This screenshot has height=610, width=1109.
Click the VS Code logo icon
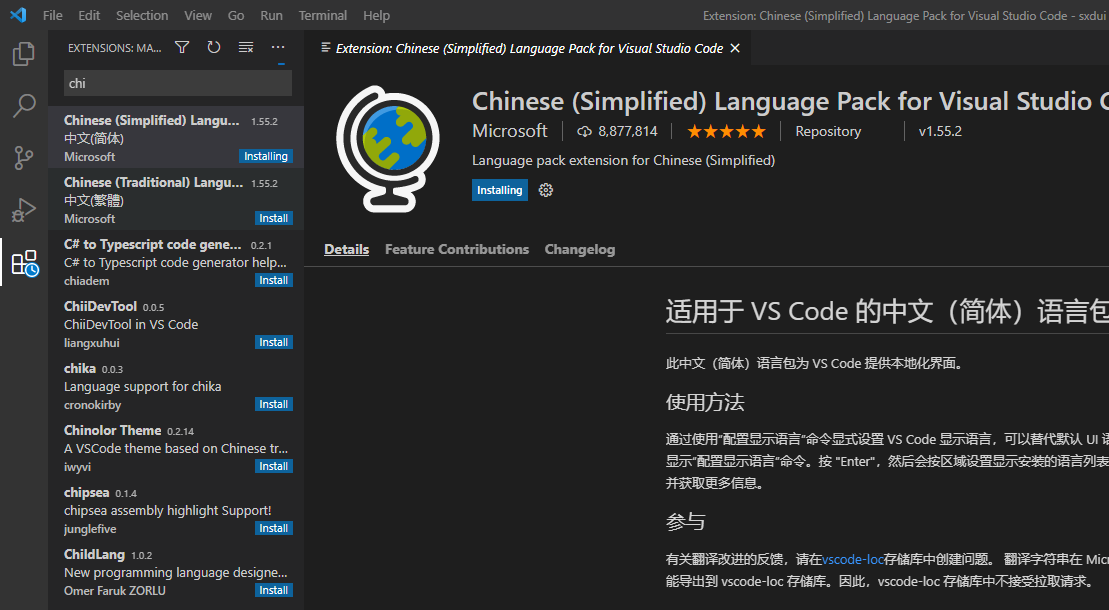click(18, 15)
